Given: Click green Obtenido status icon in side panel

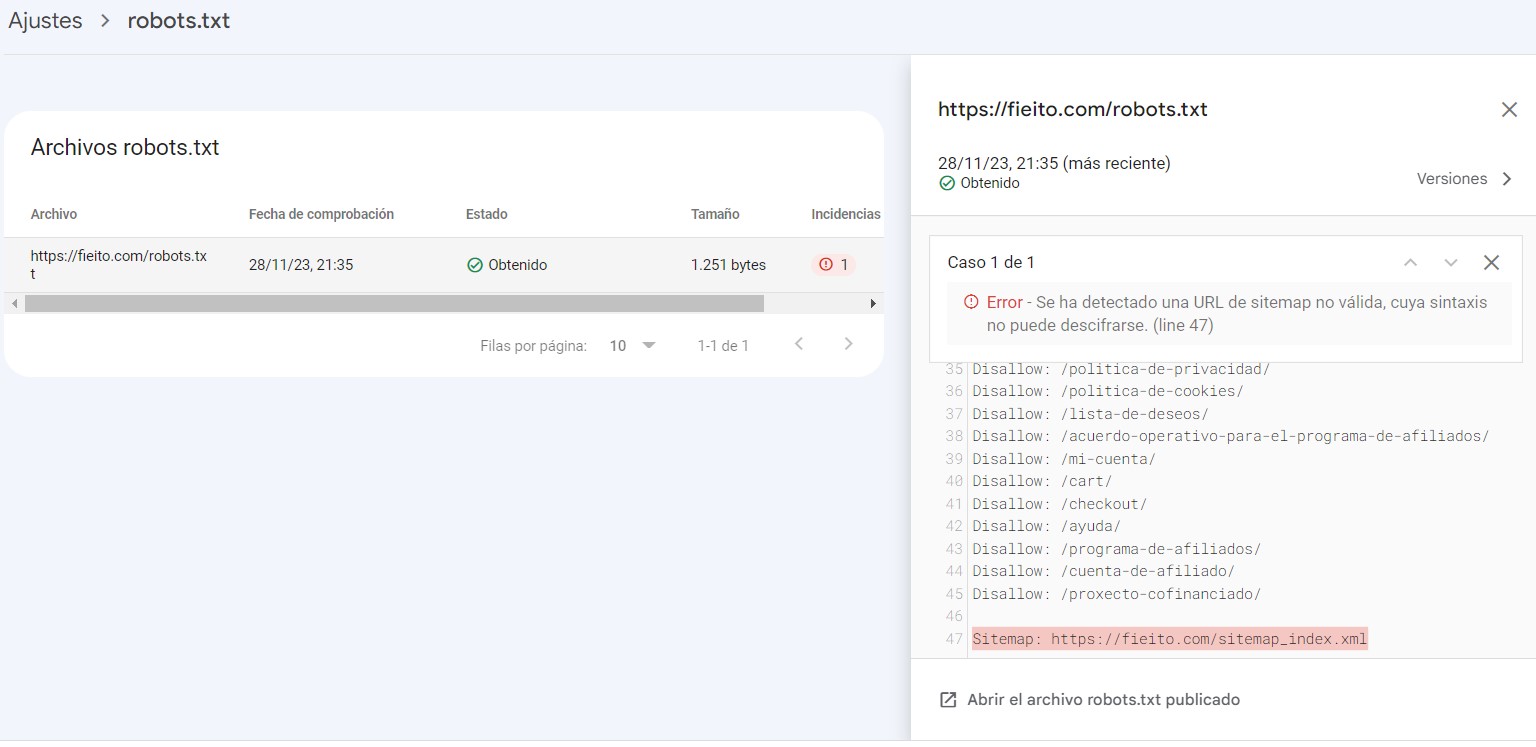Looking at the screenshot, I should (x=947, y=184).
